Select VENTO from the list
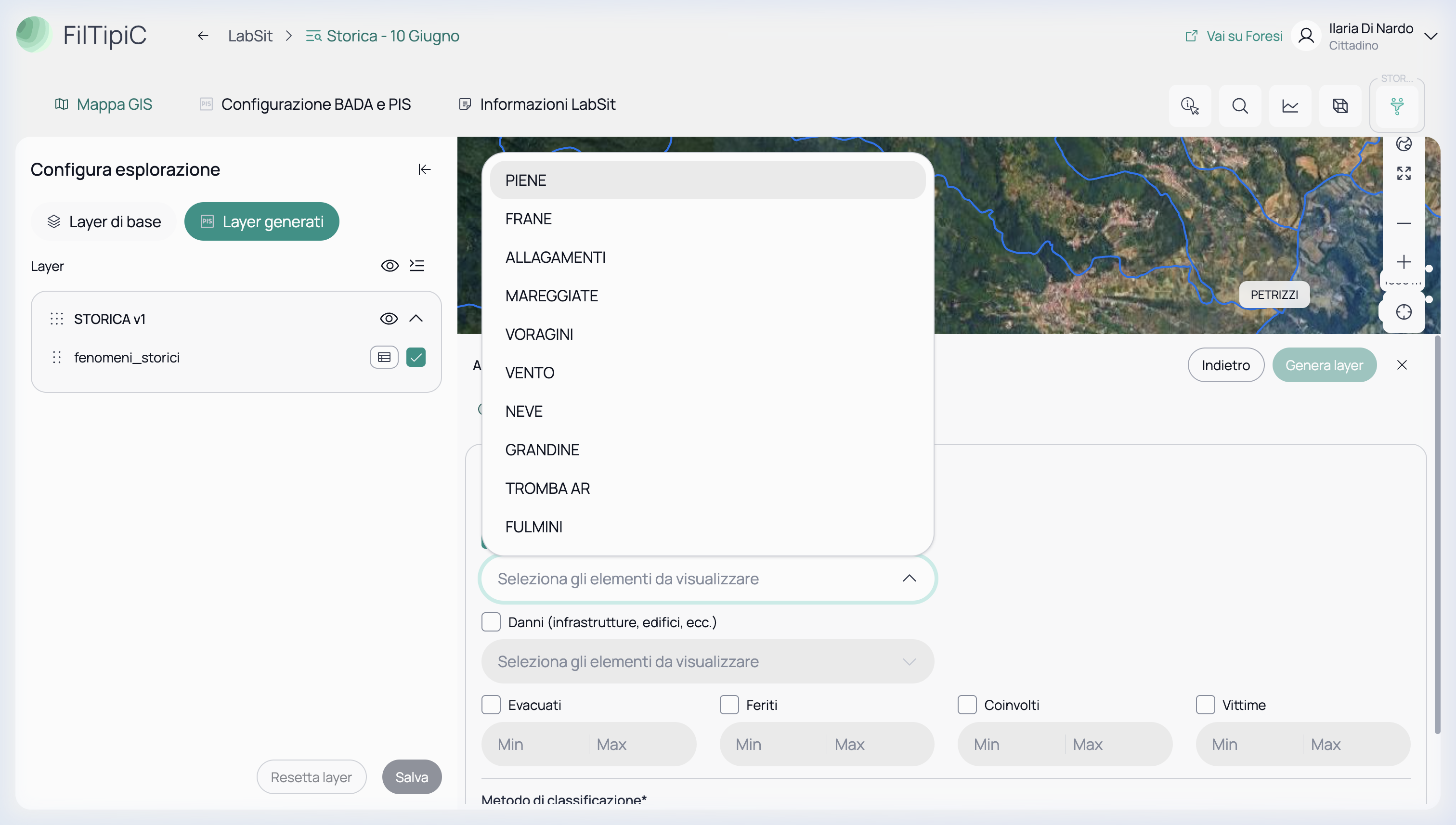The height and width of the screenshot is (825, 1456). (x=707, y=372)
